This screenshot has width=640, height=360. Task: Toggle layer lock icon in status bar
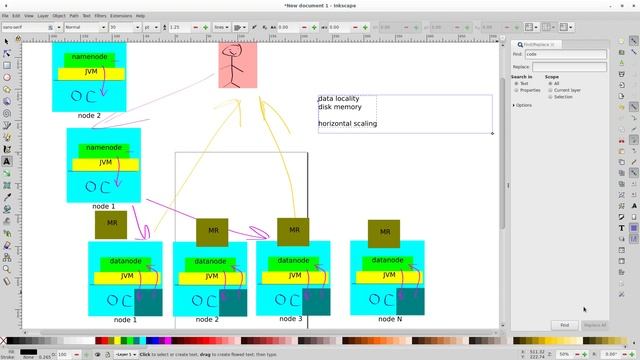point(107,355)
